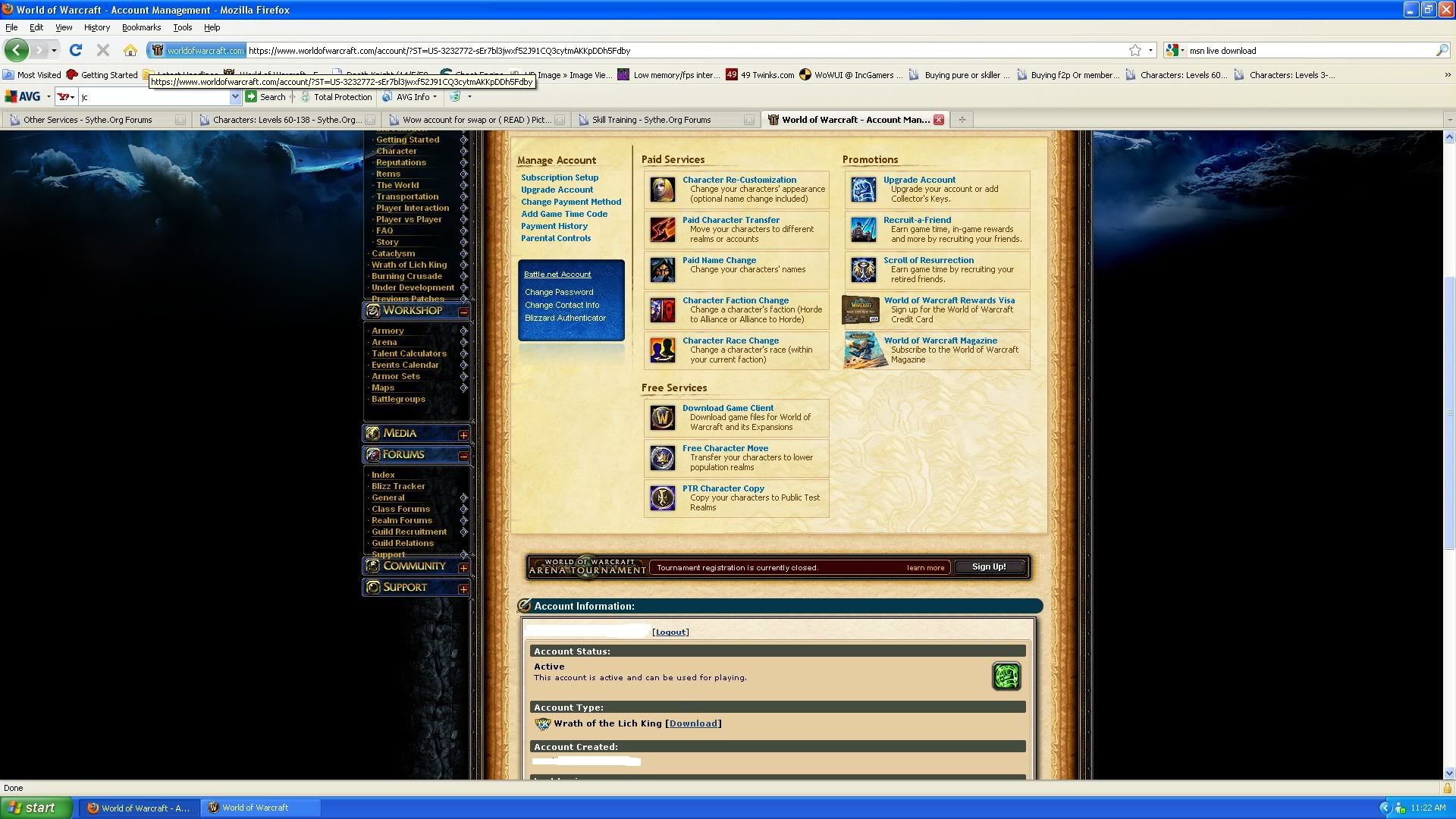Open the AVG Info dropdown
1456x819 pixels.
[x=435, y=97]
